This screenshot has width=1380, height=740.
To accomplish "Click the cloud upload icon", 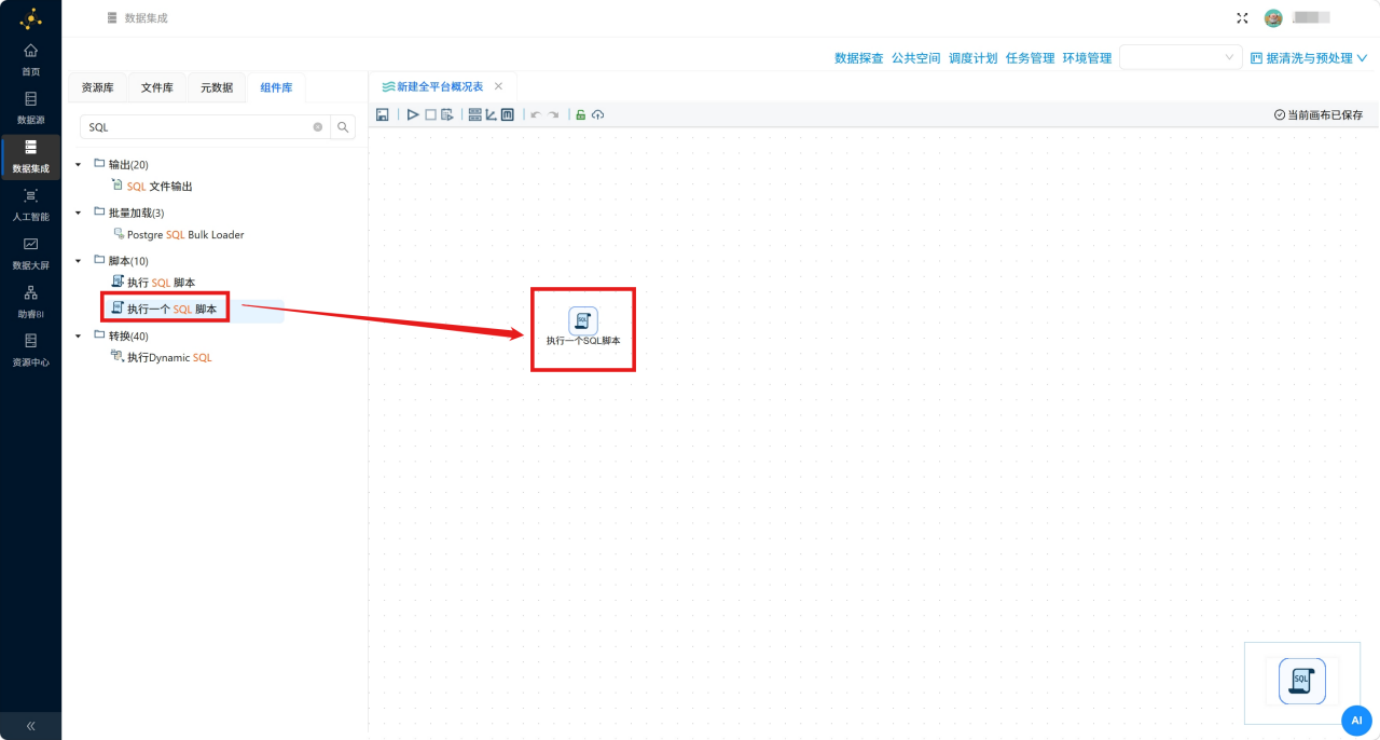I will [x=598, y=115].
